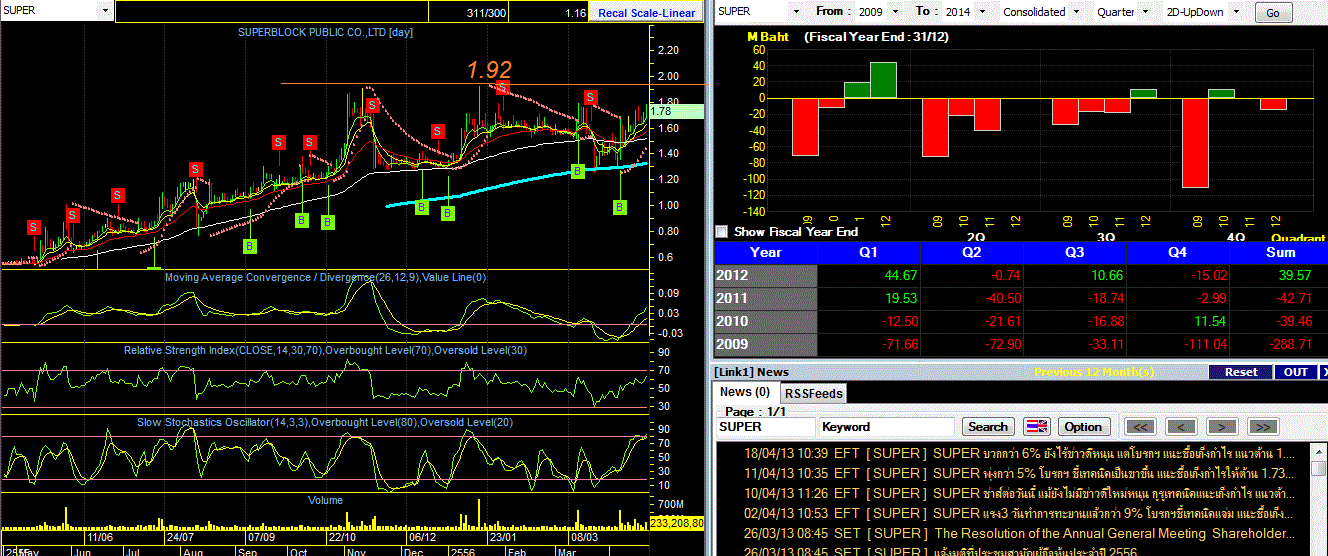This screenshot has width=1328, height=556.
Task: Click the Reset button in news header
Action: 1241,372
